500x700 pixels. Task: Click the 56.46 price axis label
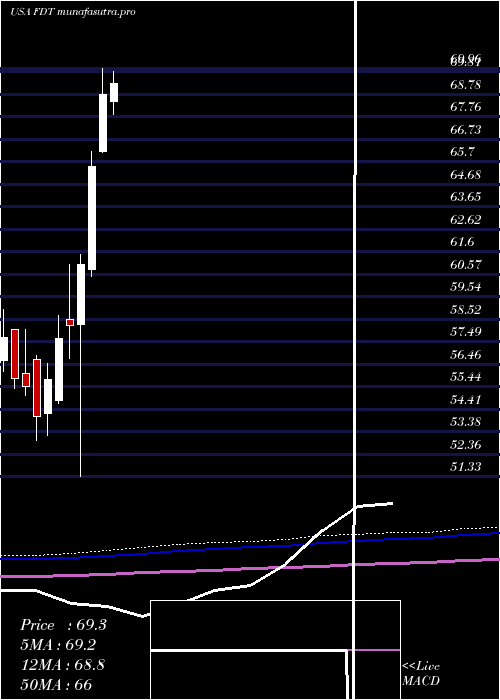pos(466,354)
